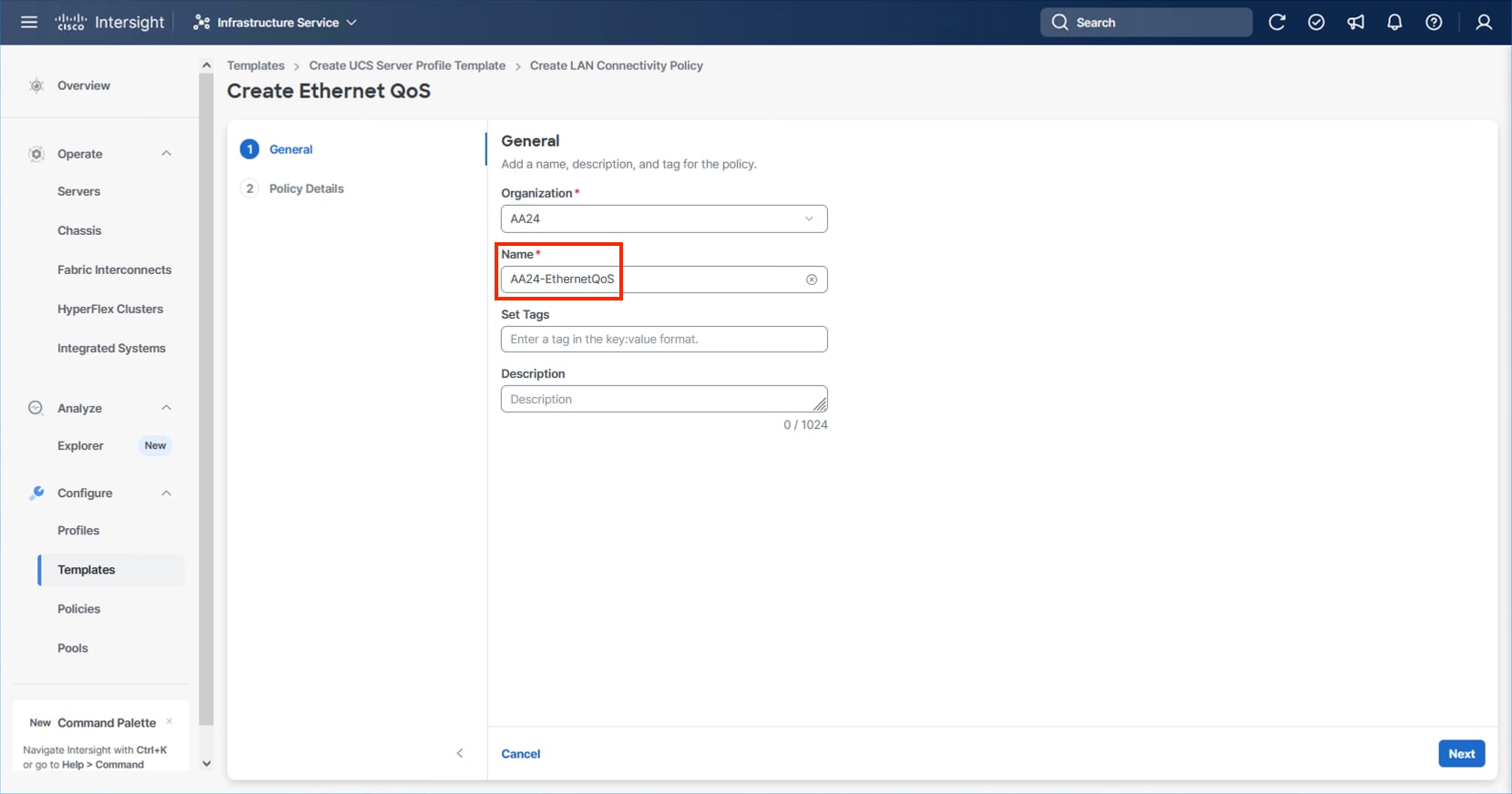1512x794 pixels.
Task: Select Templates in sidebar
Action: (111, 569)
